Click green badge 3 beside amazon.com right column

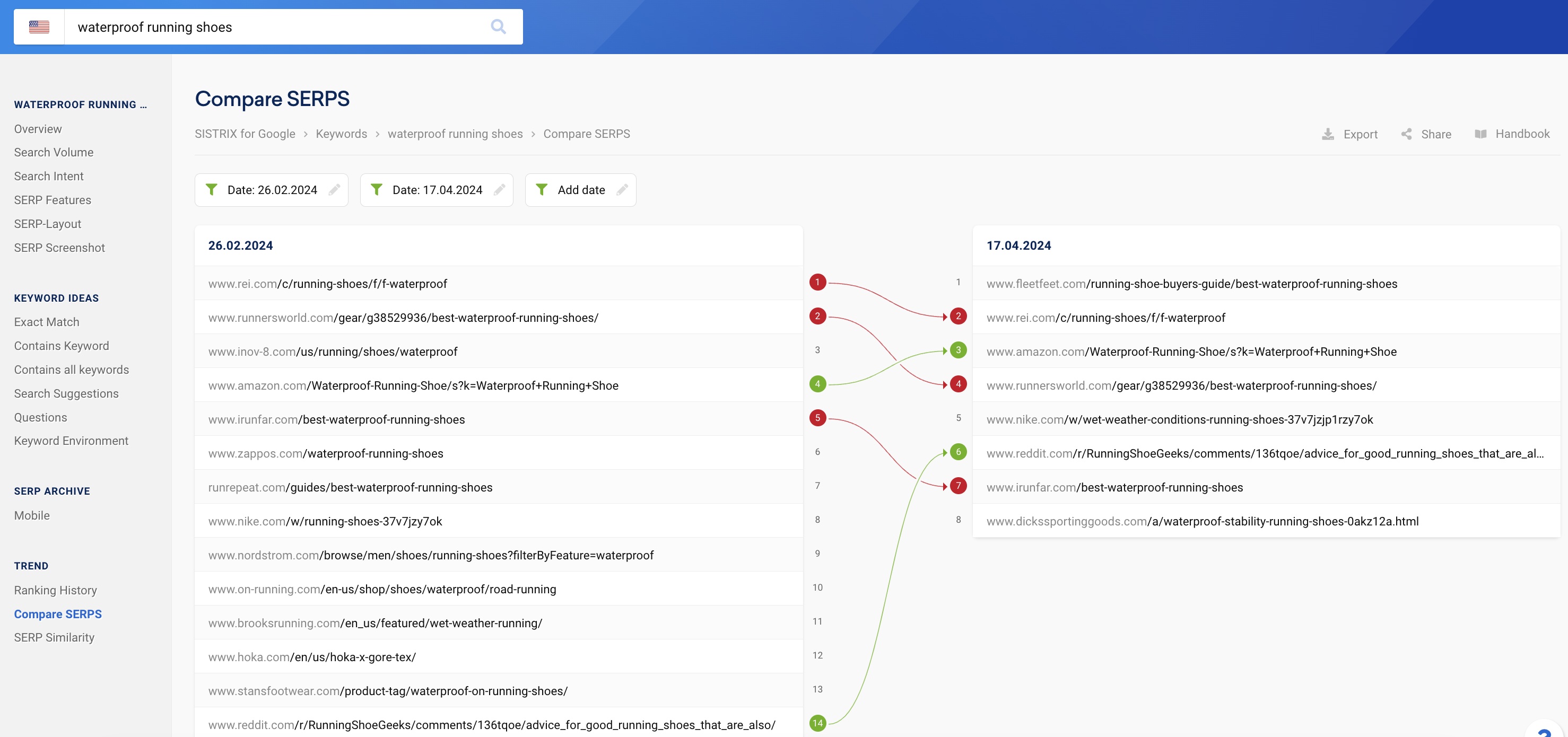point(958,350)
